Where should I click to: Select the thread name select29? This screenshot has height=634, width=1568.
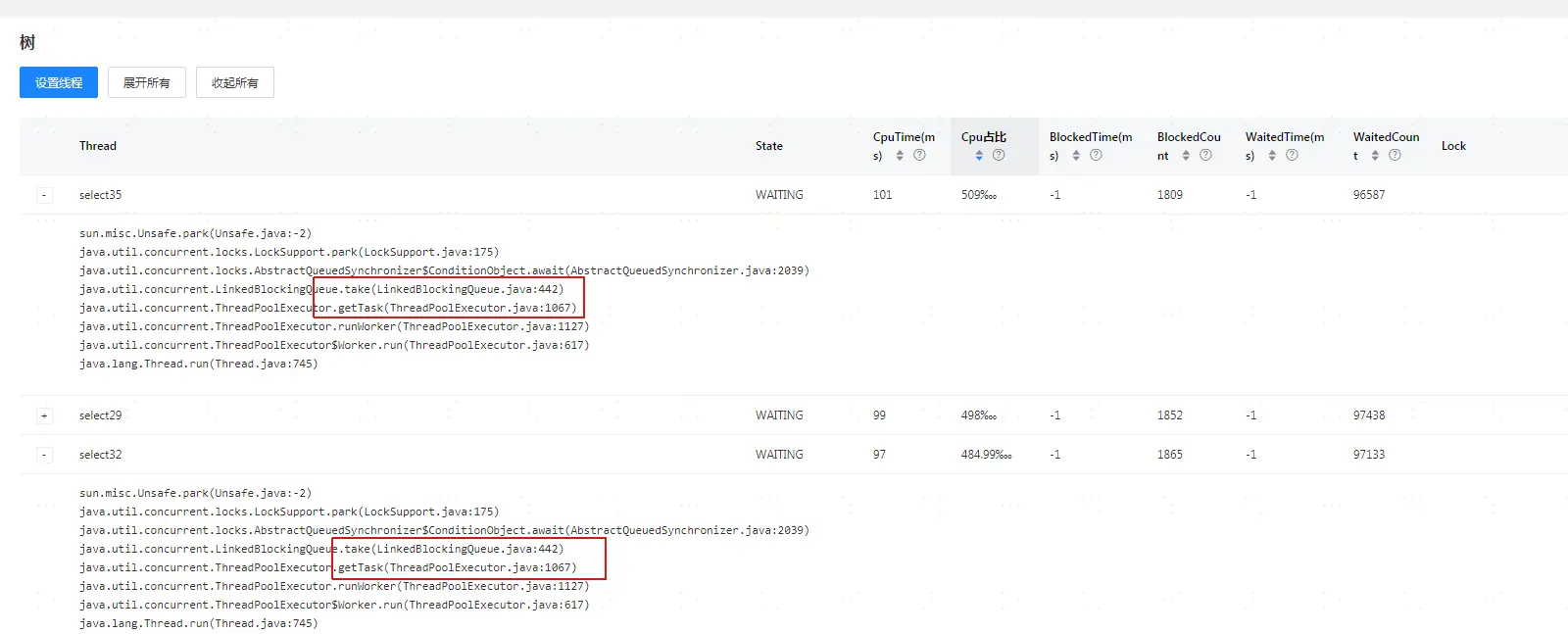tap(101, 415)
